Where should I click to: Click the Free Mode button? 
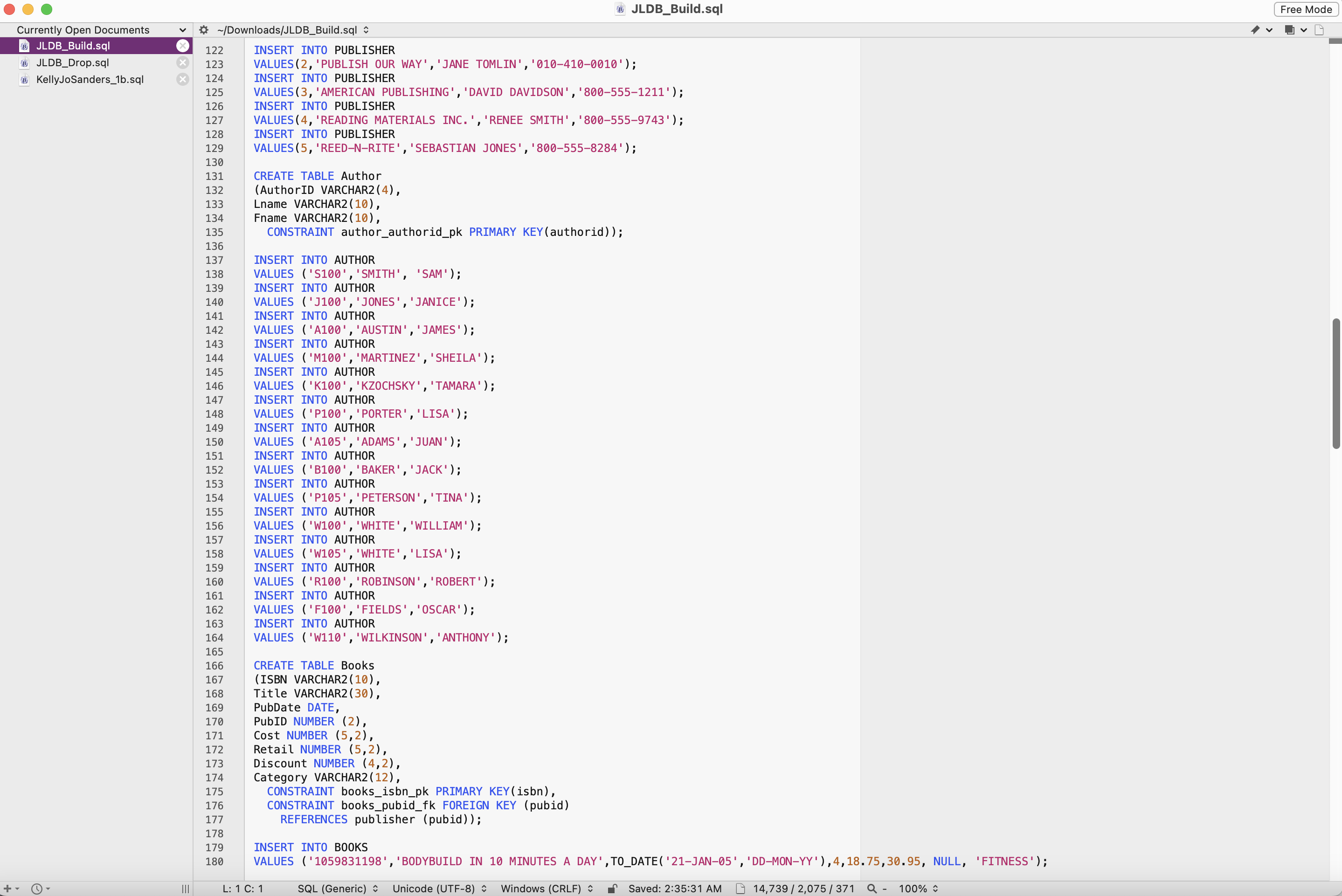click(x=1306, y=9)
